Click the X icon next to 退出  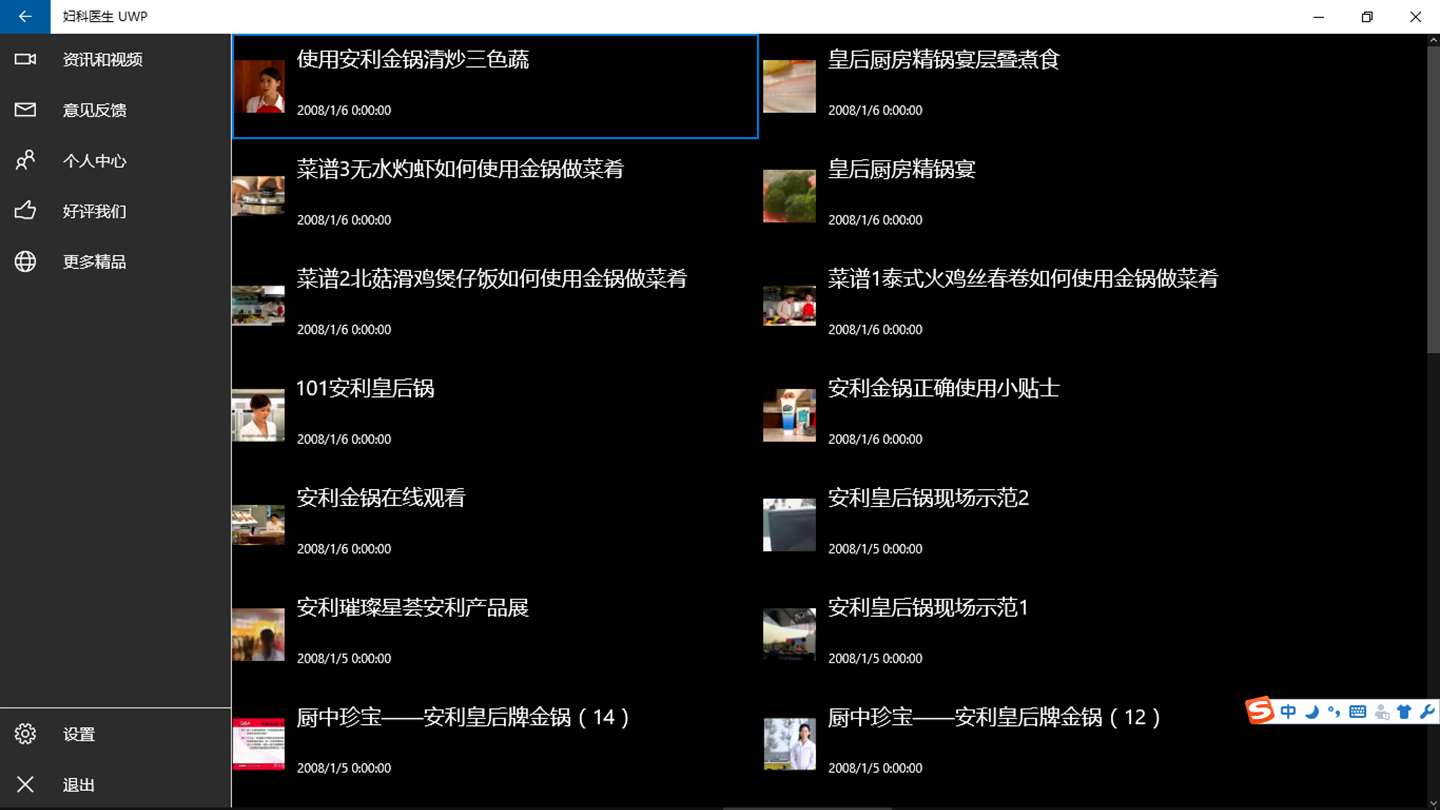pos(25,785)
